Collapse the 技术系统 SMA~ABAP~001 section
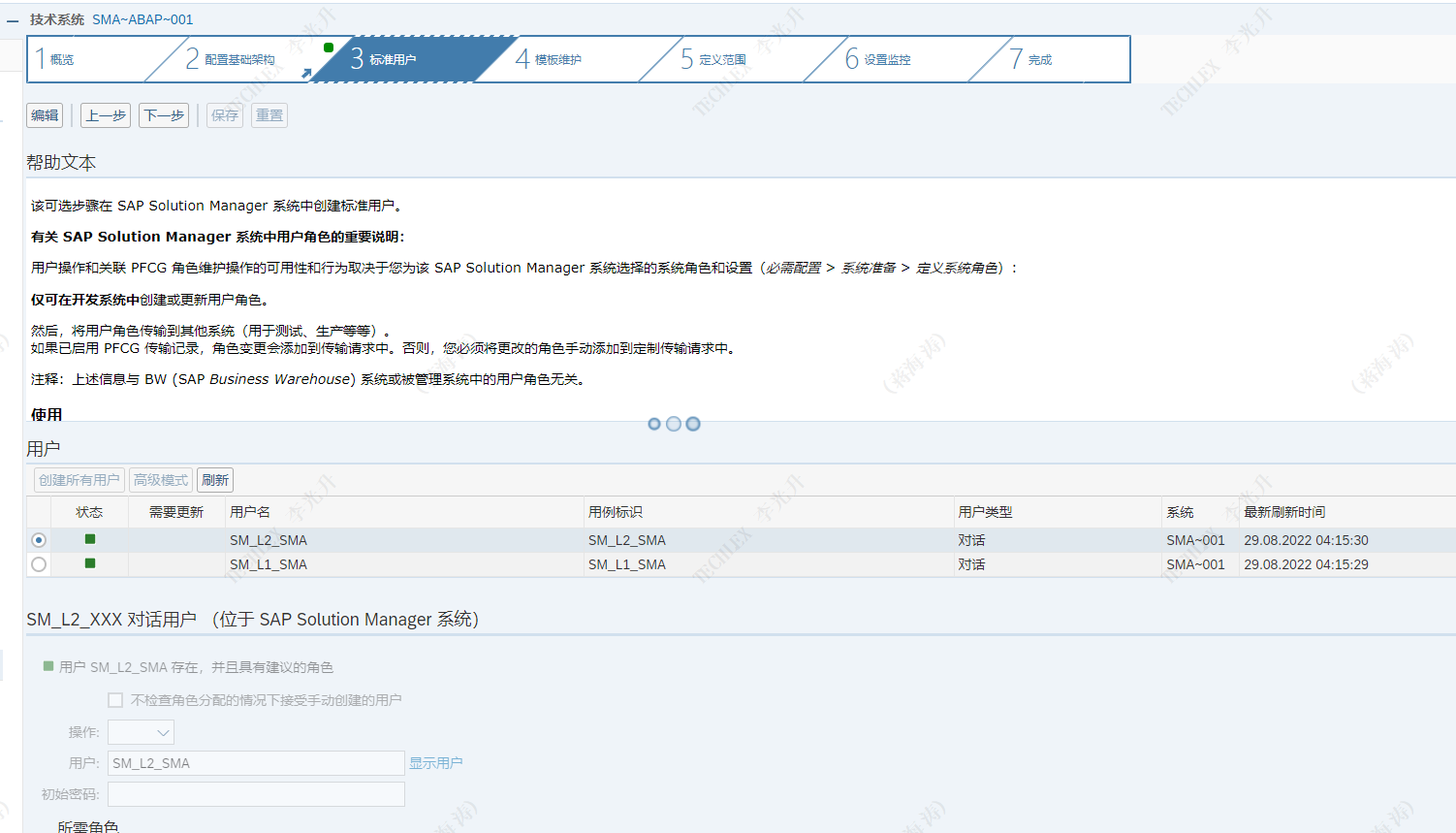The image size is (1456, 833). coord(13,20)
